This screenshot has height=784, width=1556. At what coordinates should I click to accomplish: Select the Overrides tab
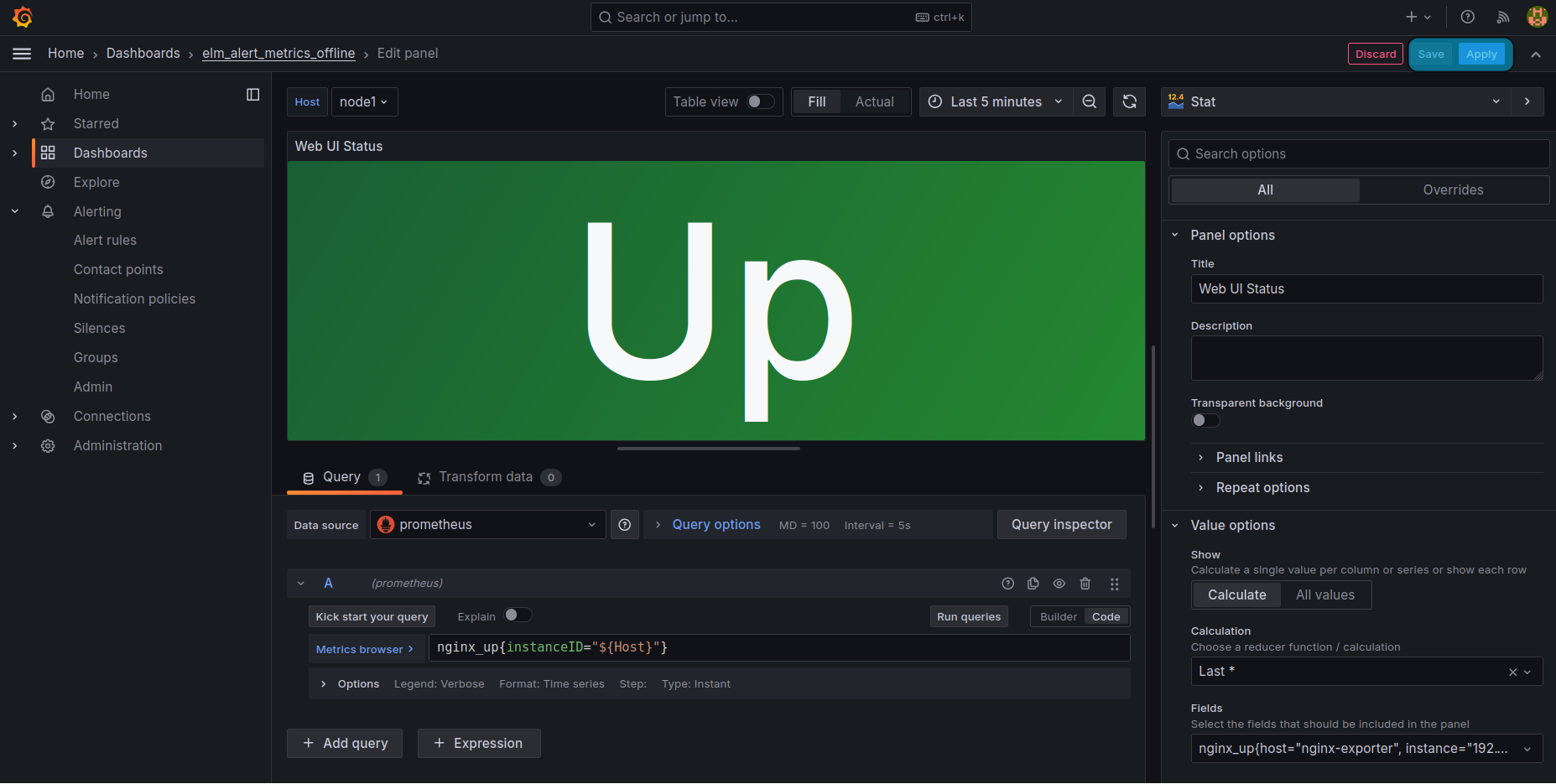point(1452,190)
